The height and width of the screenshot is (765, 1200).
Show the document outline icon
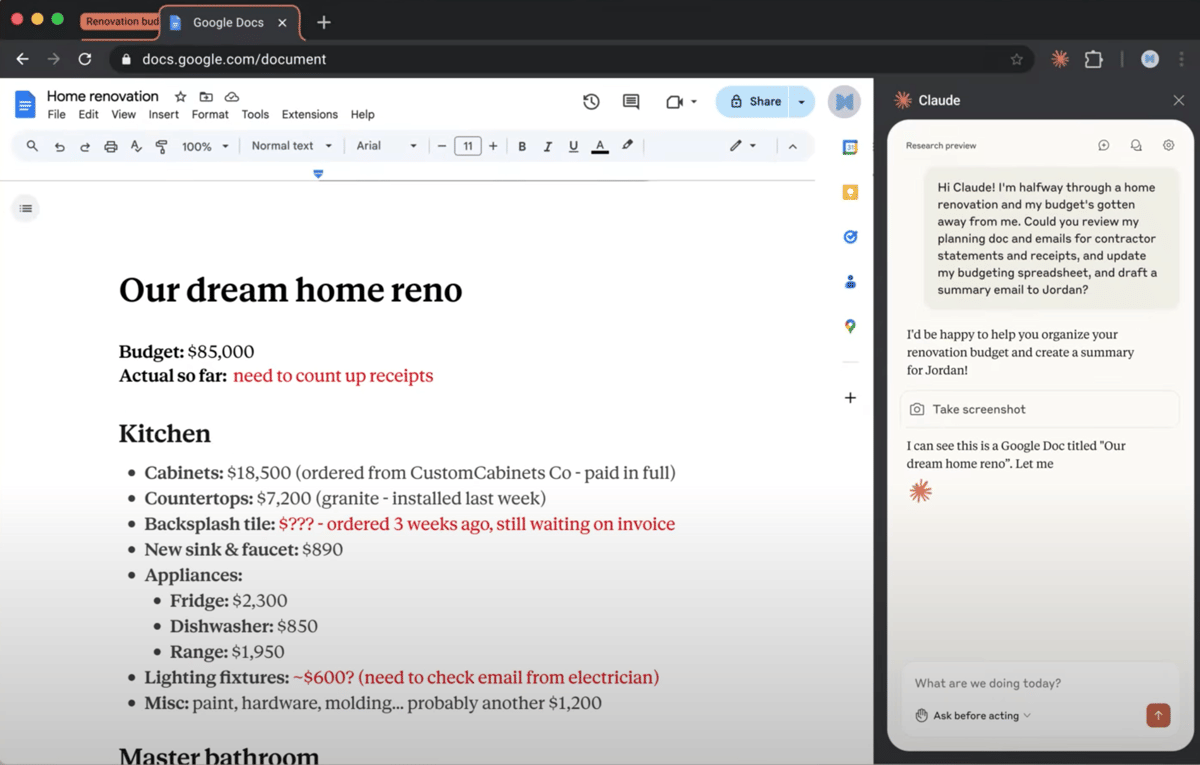pos(26,208)
